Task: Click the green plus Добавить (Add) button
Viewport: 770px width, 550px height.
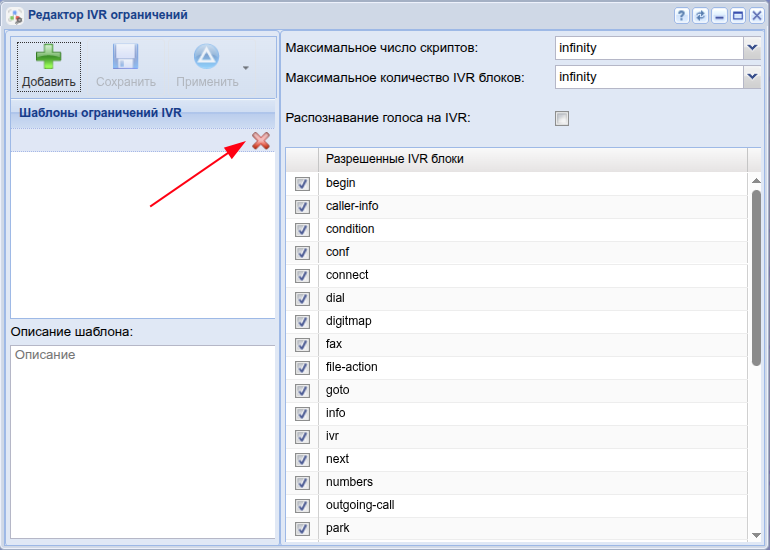Action: (x=48, y=64)
